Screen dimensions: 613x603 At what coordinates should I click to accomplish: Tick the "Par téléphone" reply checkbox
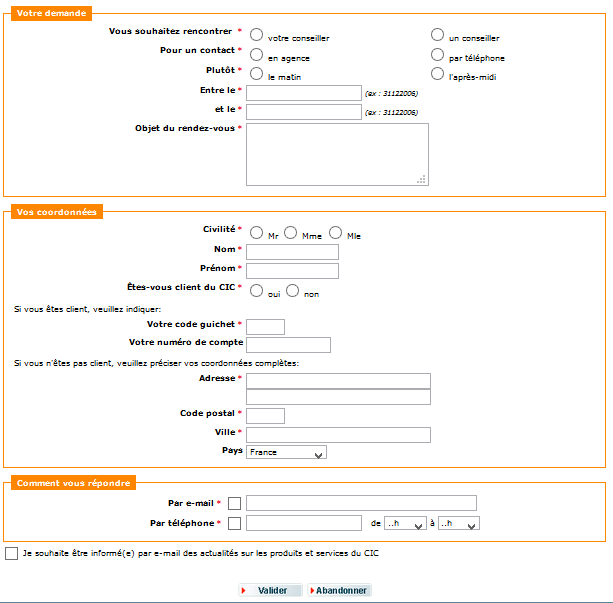tap(234, 523)
